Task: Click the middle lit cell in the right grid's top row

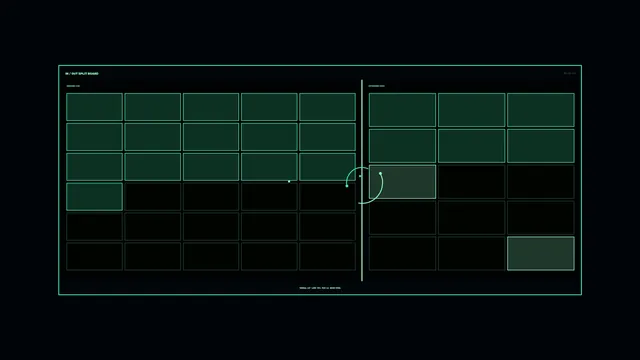Action: click(471, 110)
